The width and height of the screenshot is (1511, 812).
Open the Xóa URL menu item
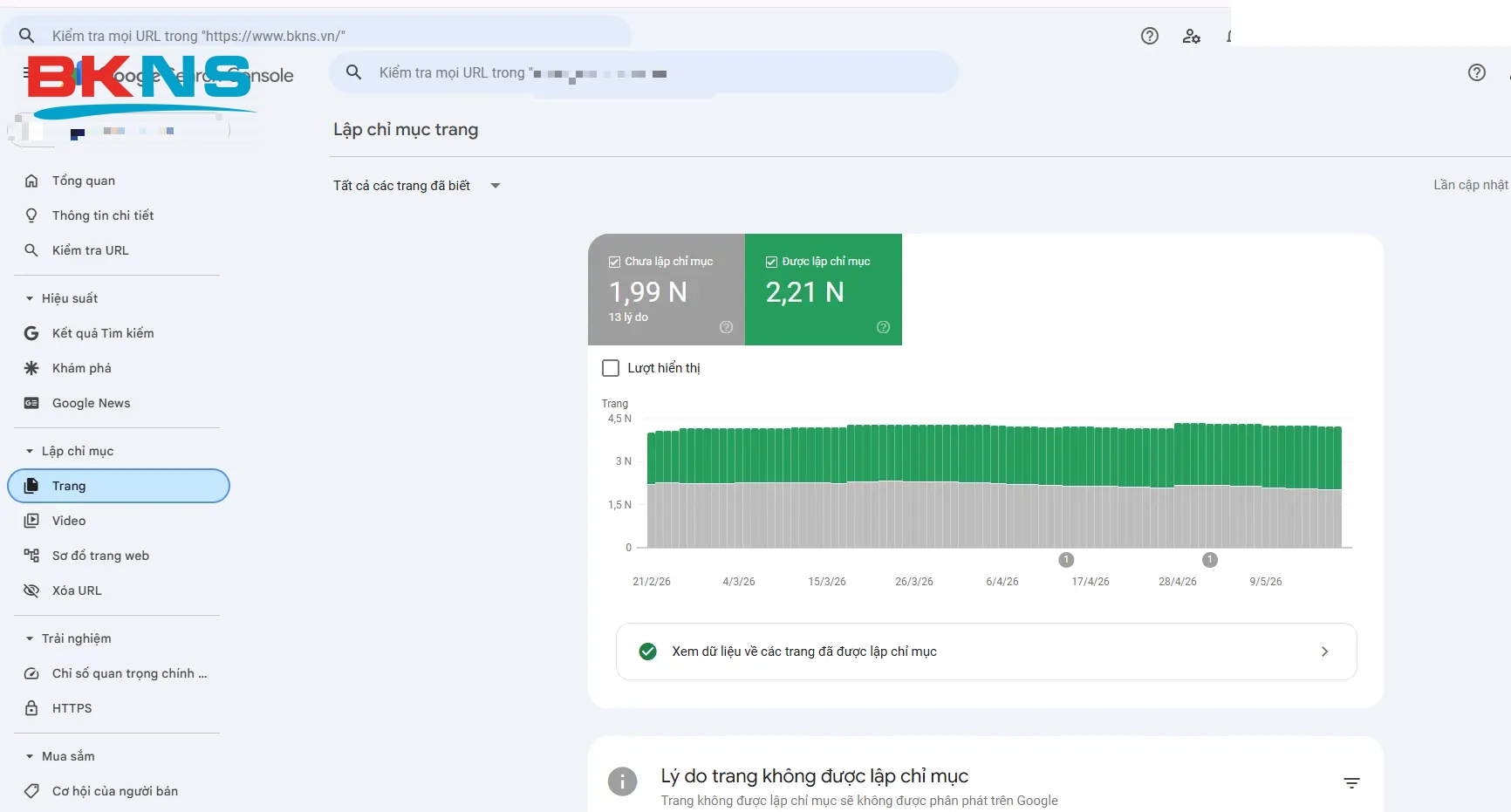coord(119,590)
